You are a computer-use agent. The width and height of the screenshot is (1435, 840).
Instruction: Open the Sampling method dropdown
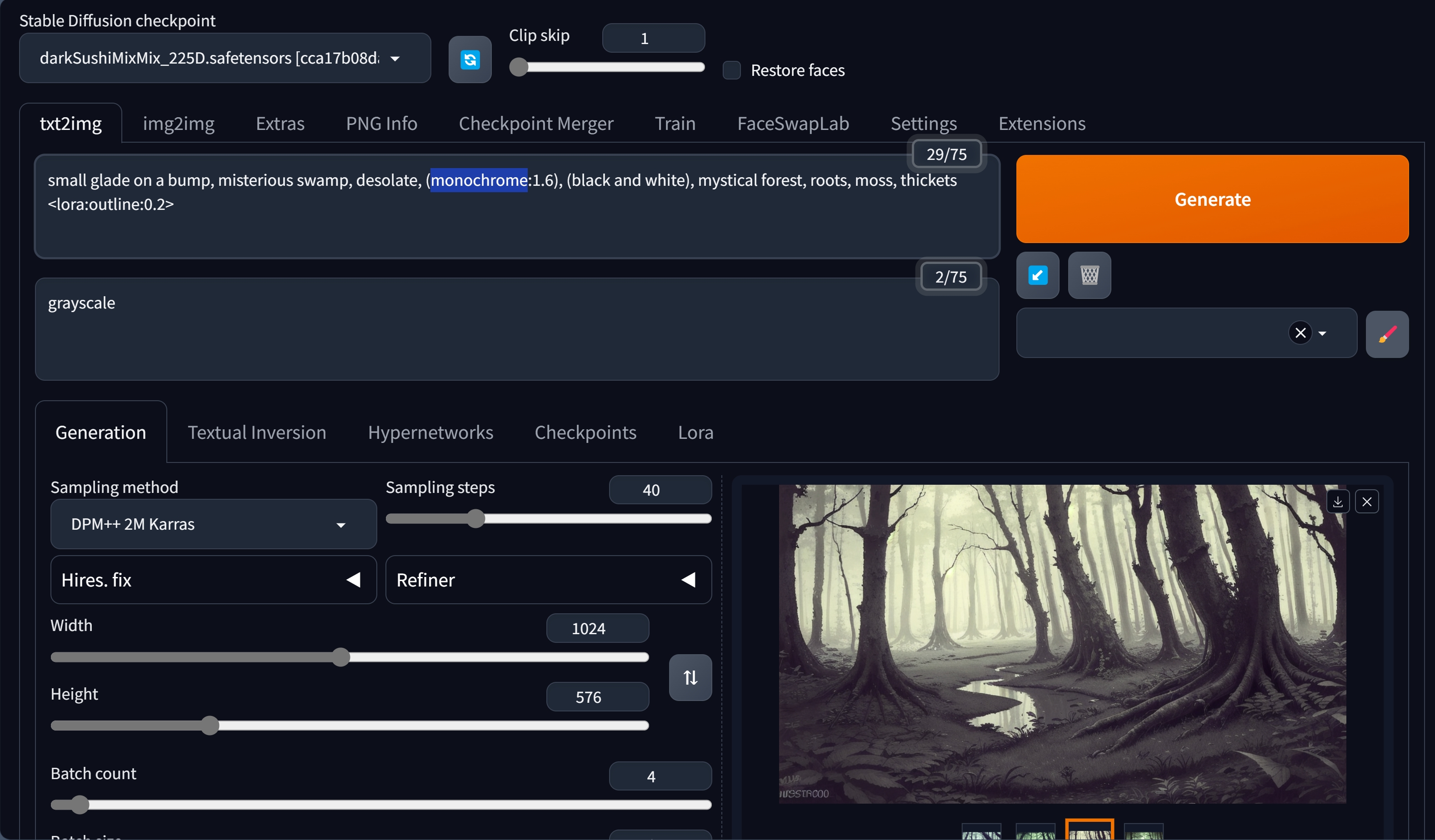(214, 524)
